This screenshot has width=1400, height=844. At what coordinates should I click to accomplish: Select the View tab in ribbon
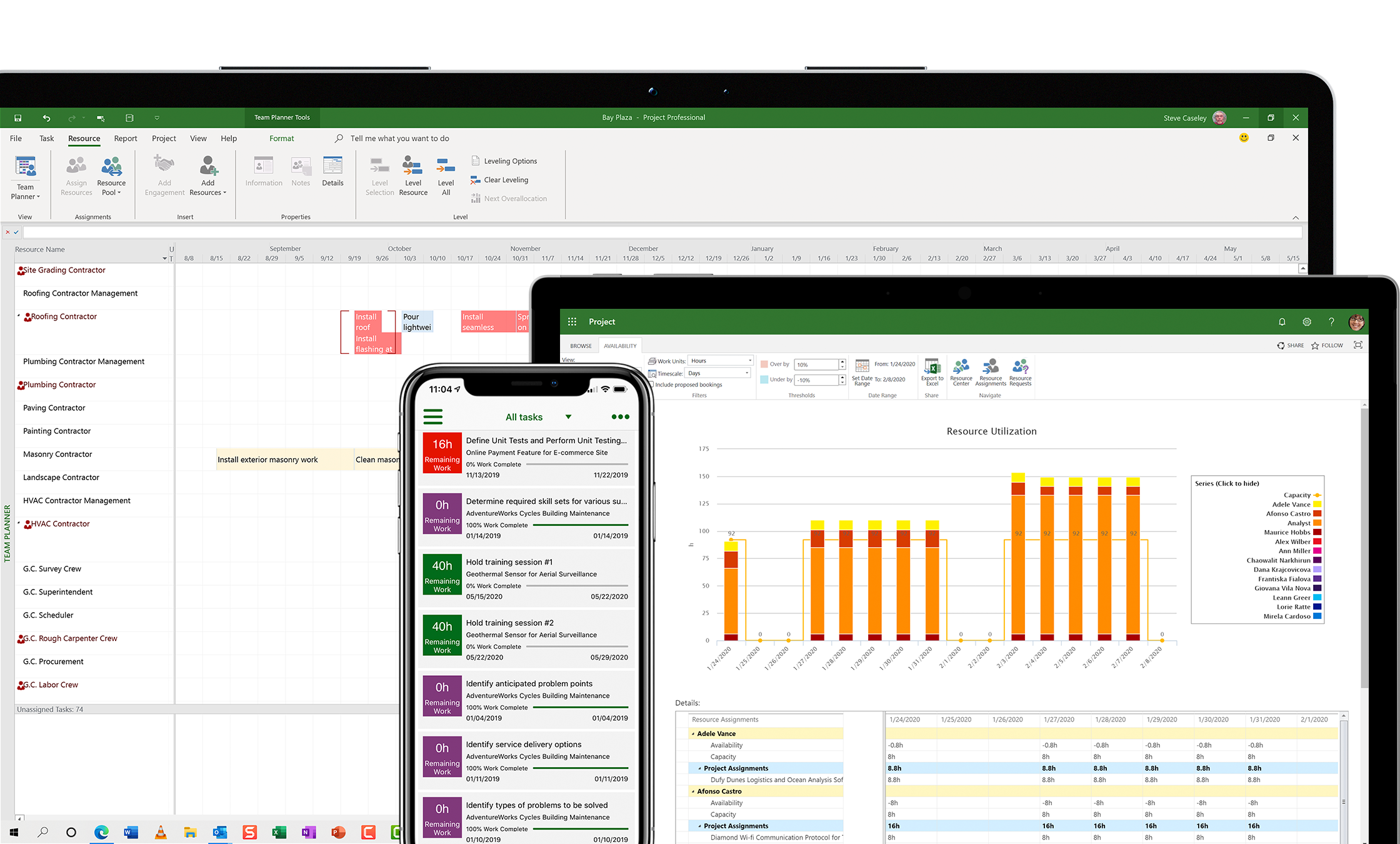click(x=196, y=138)
